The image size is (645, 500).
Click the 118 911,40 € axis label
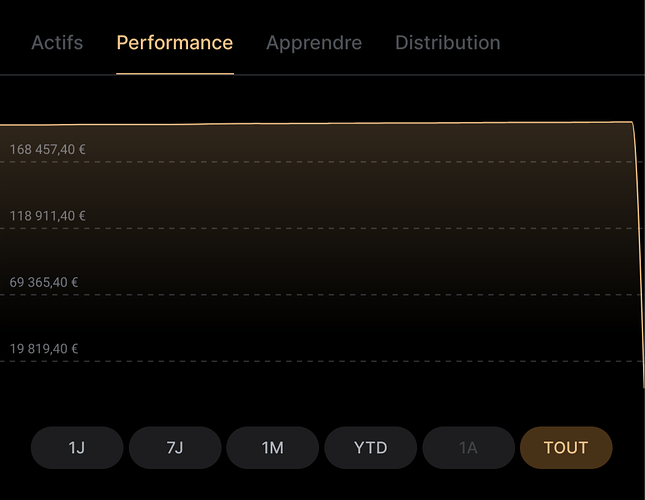[47, 216]
